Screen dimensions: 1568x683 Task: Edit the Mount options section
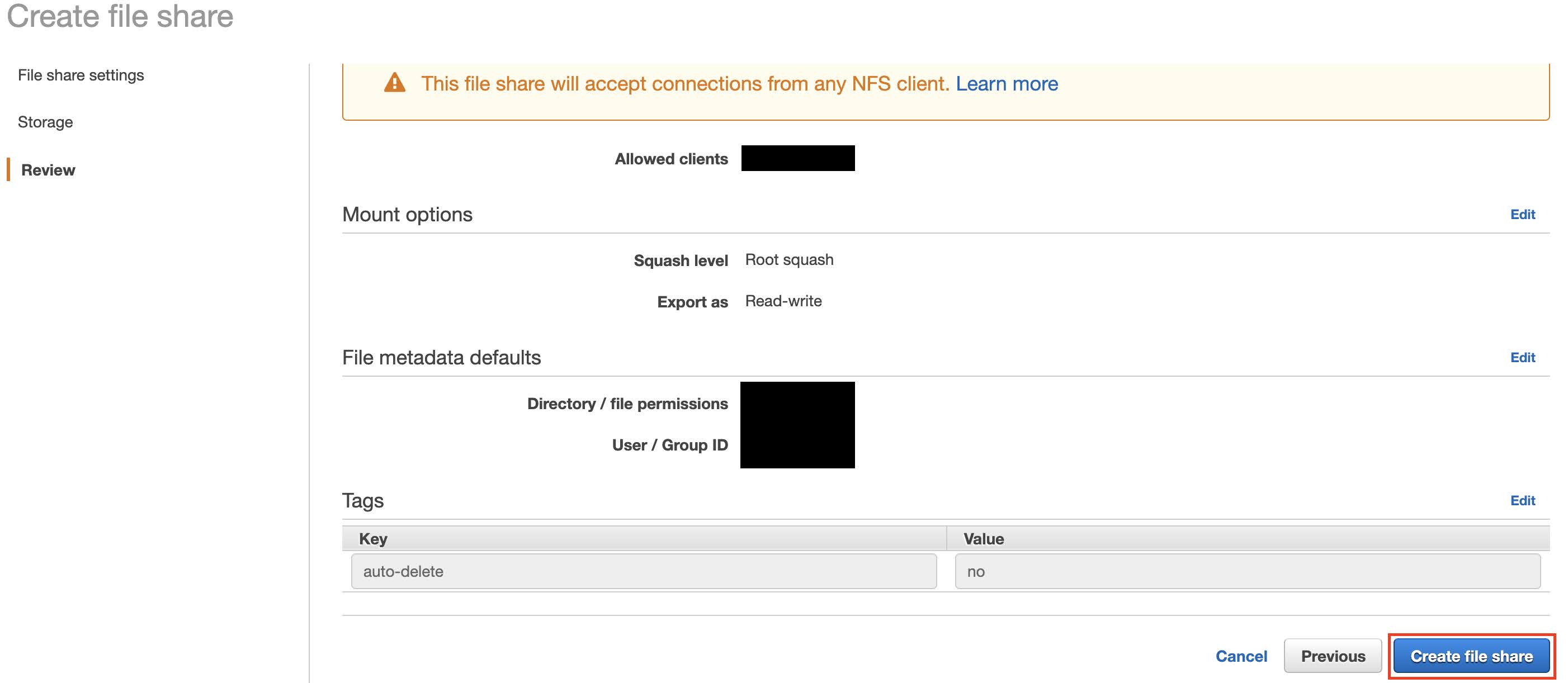[1522, 214]
